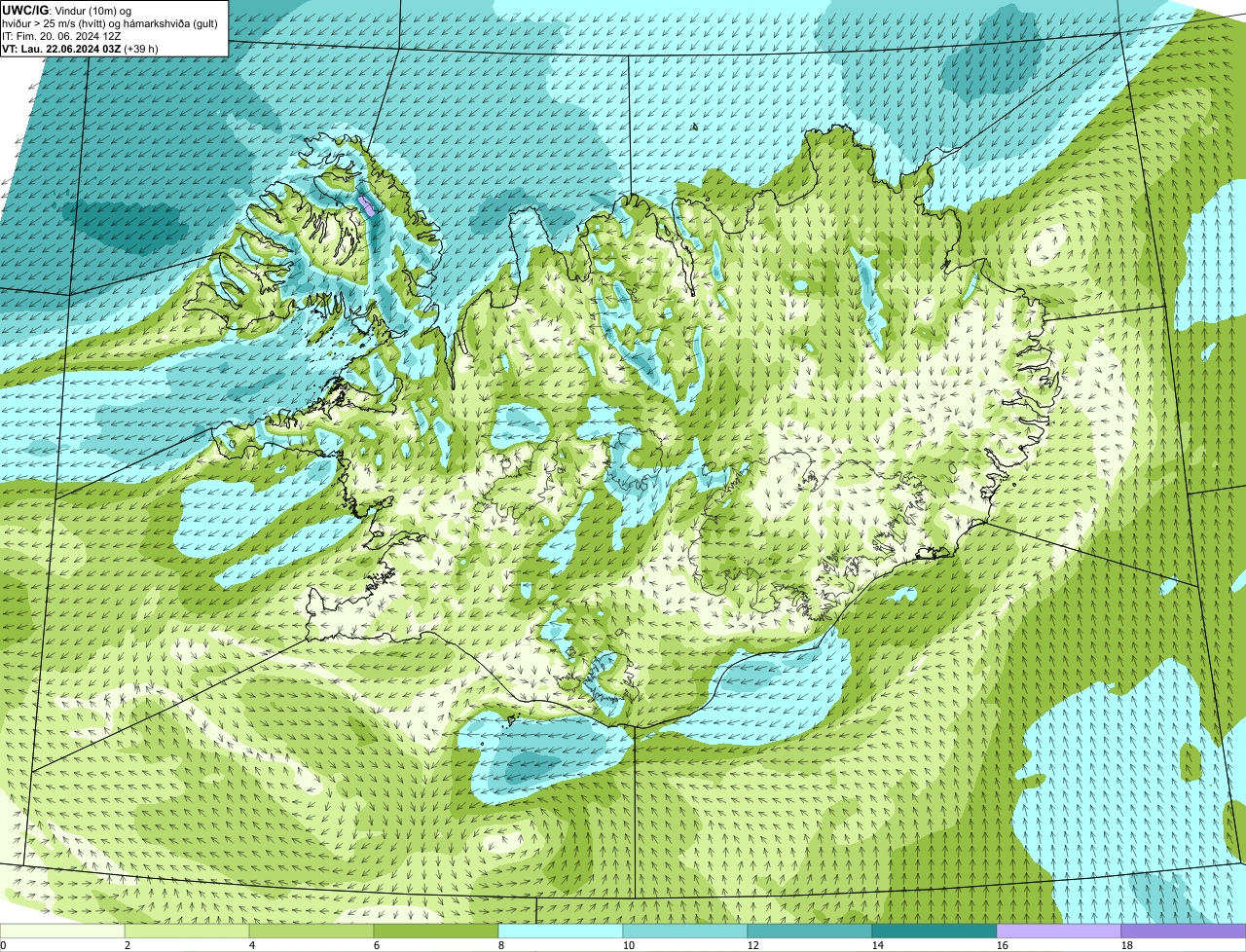The width and height of the screenshot is (1246, 952).
Task: Click the purple high-wind patch in the Westfjords
Action: point(368,205)
